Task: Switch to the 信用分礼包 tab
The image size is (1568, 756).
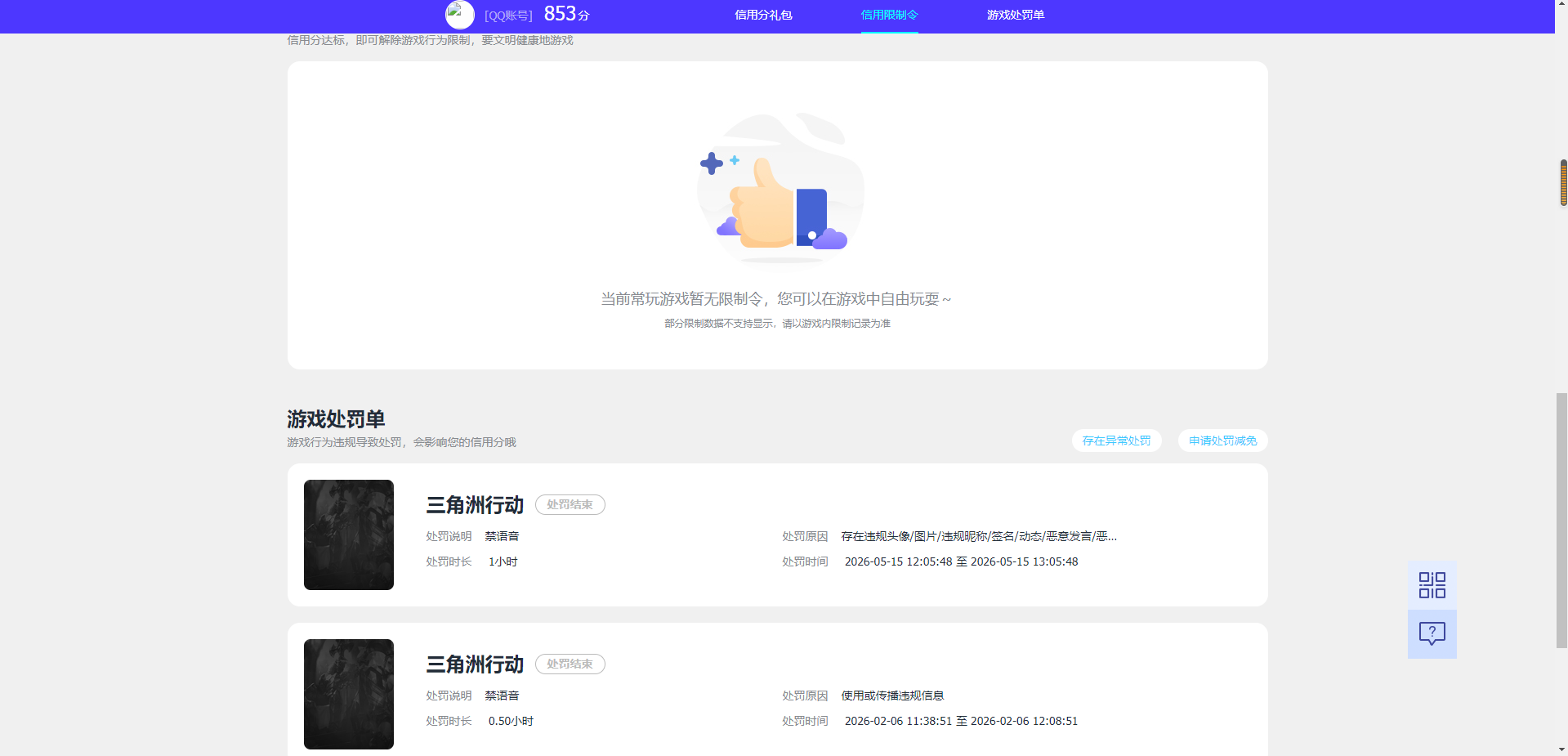Action: click(x=763, y=15)
